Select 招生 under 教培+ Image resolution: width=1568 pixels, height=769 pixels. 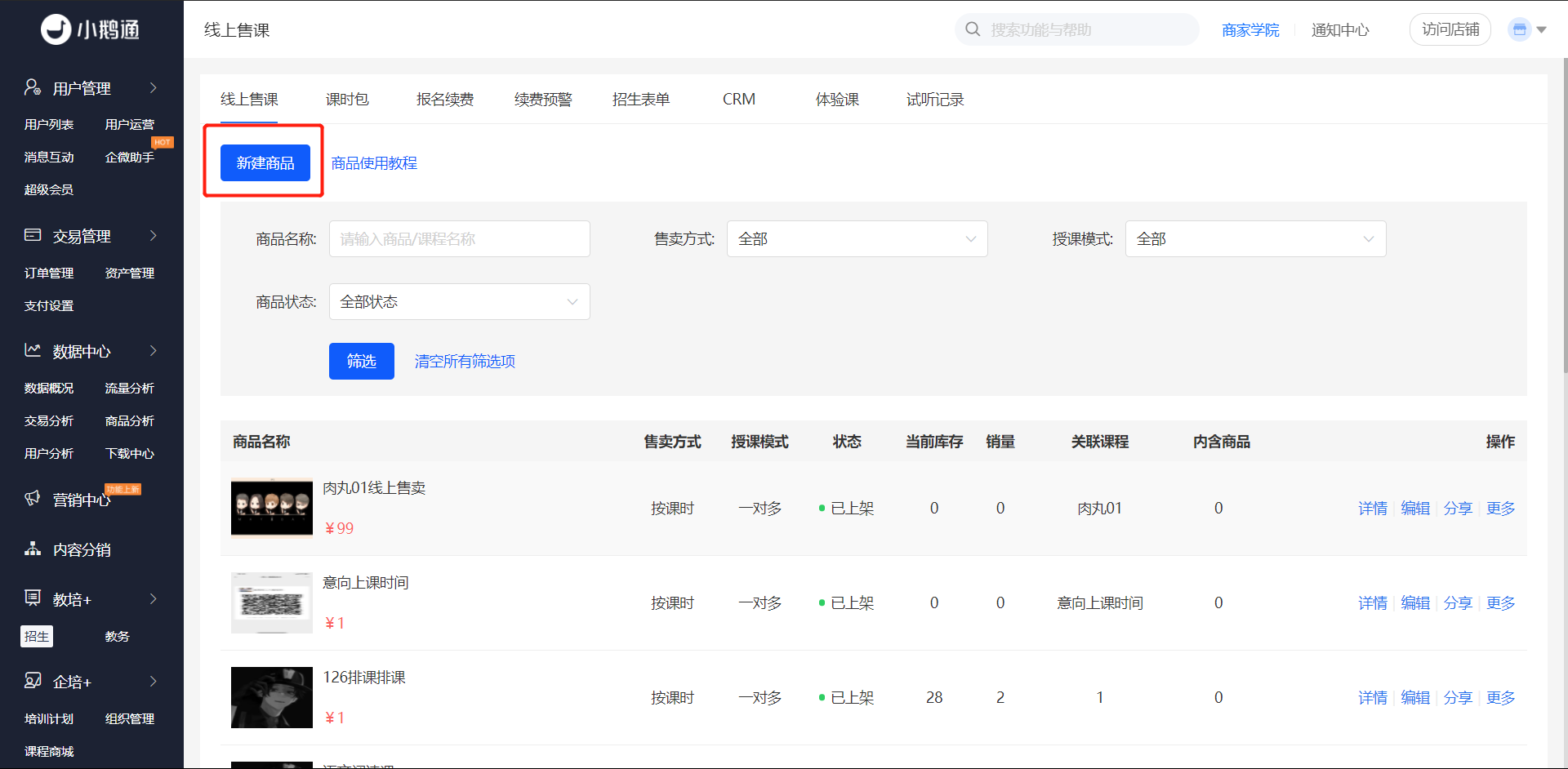click(37, 636)
